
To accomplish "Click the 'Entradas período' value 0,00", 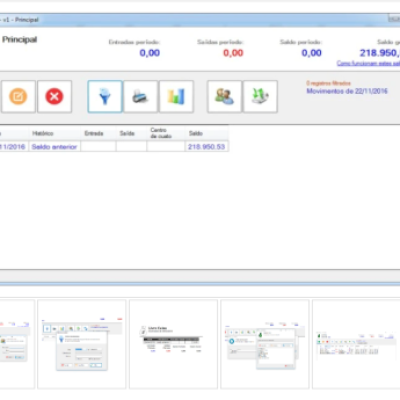I will (150, 53).
